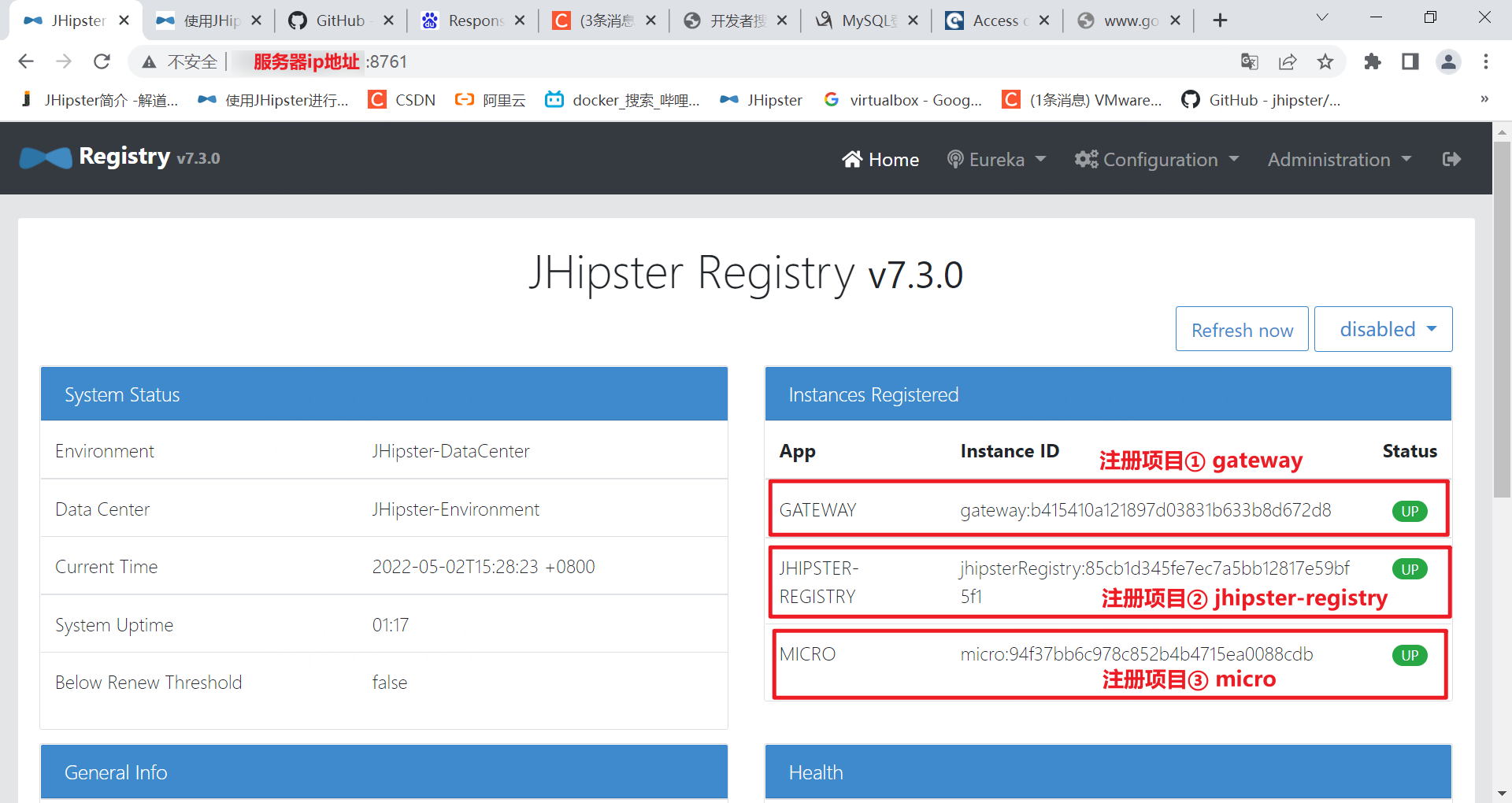This screenshot has width=1512, height=803.
Task: Open the CSDN bookmark
Action: tap(402, 100)
